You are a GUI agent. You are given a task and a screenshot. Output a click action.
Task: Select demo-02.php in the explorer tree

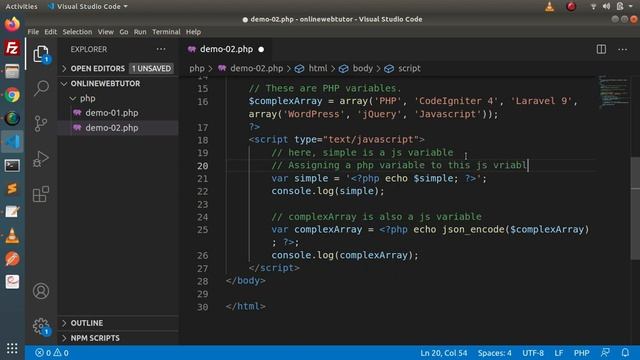pos(111,128)
